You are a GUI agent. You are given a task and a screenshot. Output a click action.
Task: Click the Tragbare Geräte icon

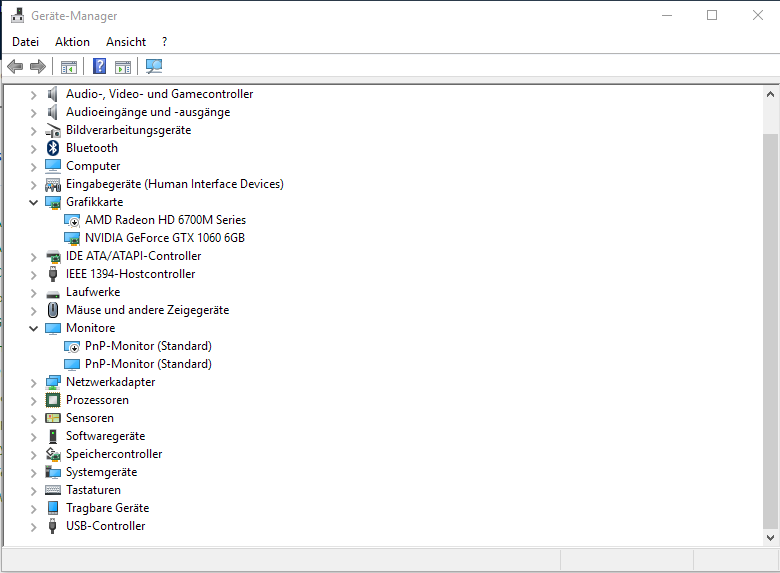click(53, 508)
